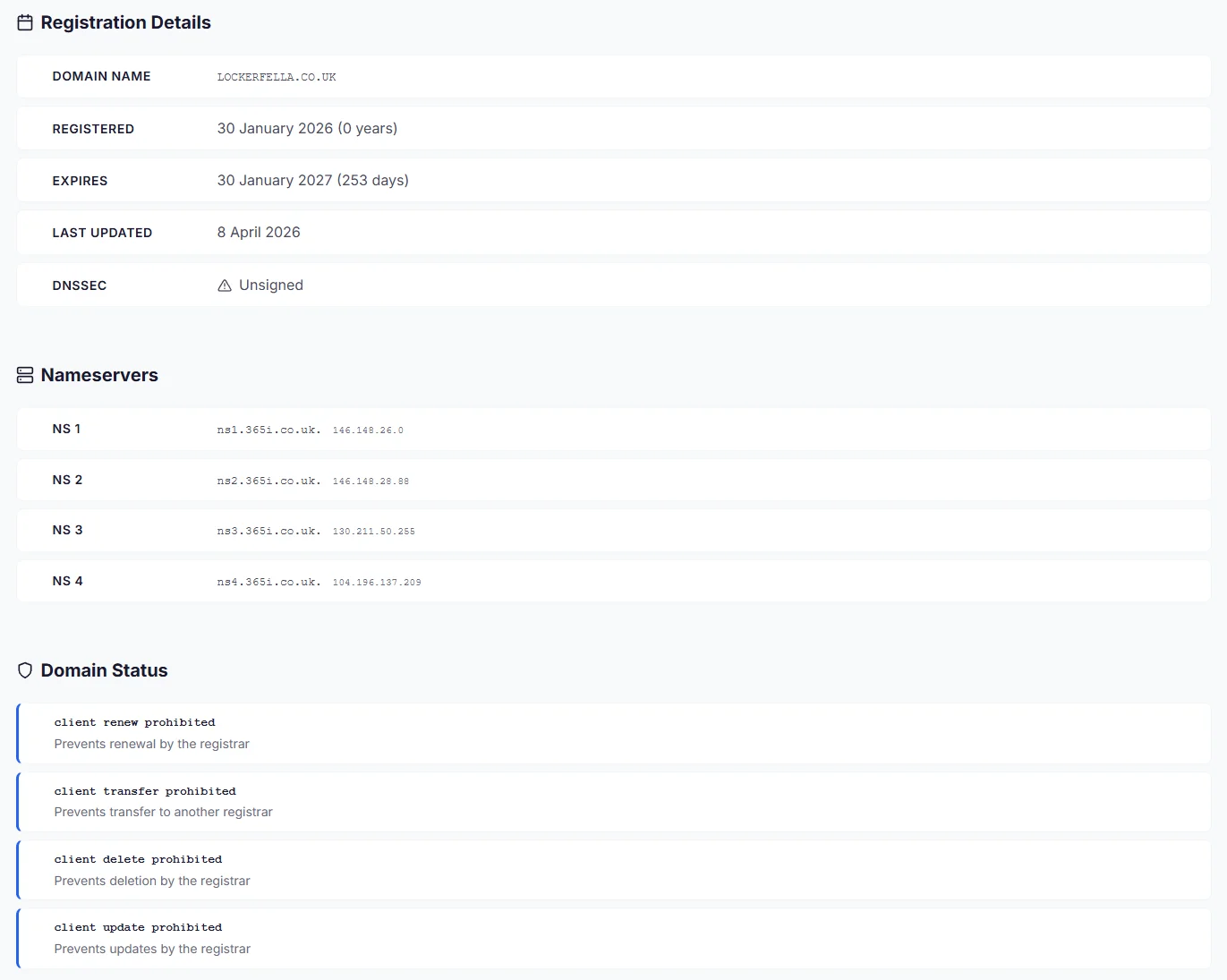Click the server icon beside Nameservers

click(x=25, y=375)
